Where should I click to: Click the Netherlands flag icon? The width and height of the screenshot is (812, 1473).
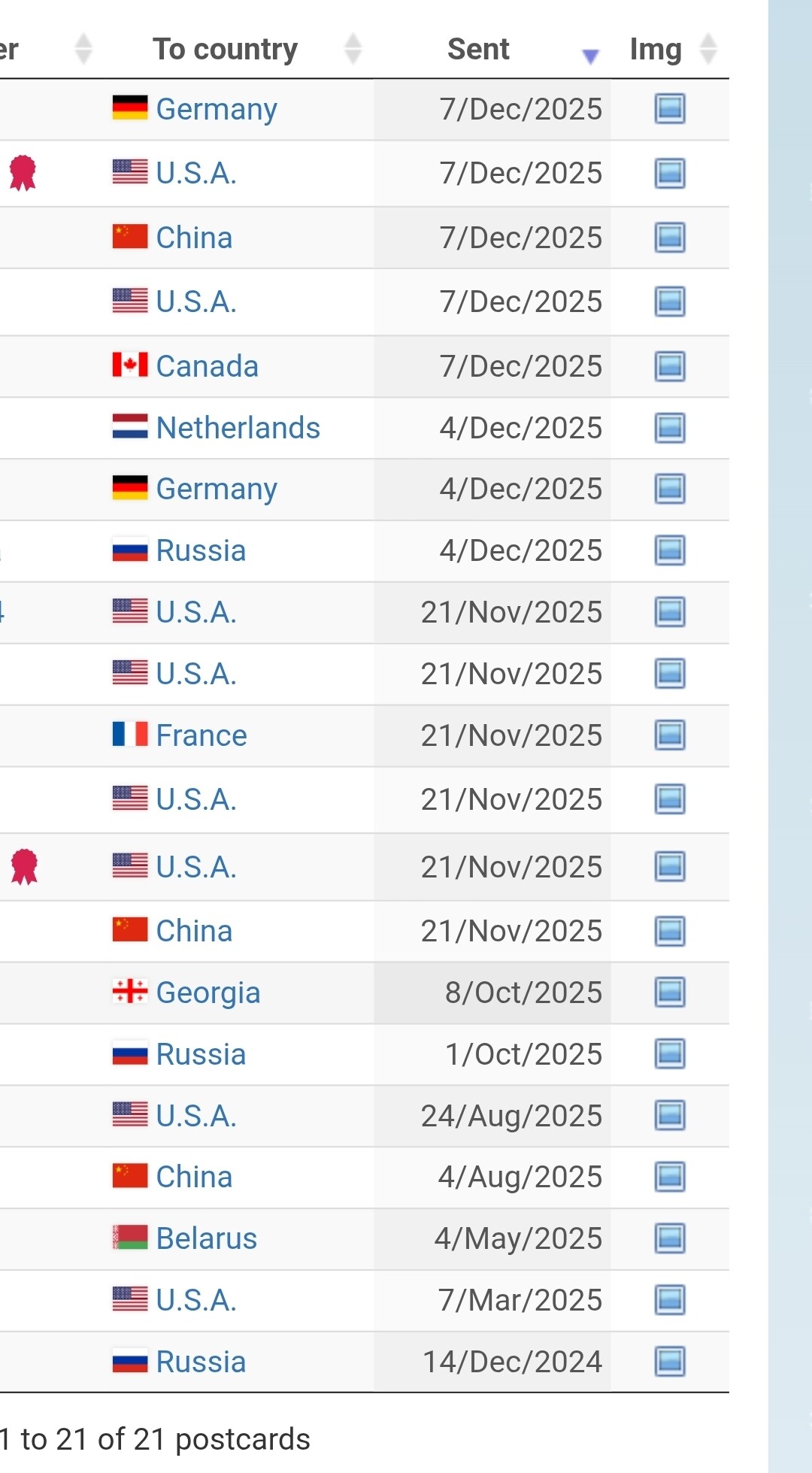(x=130, y=427)
